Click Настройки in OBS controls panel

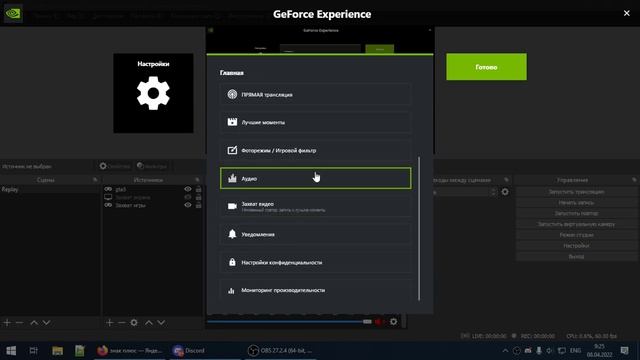(x=576, y=246)
